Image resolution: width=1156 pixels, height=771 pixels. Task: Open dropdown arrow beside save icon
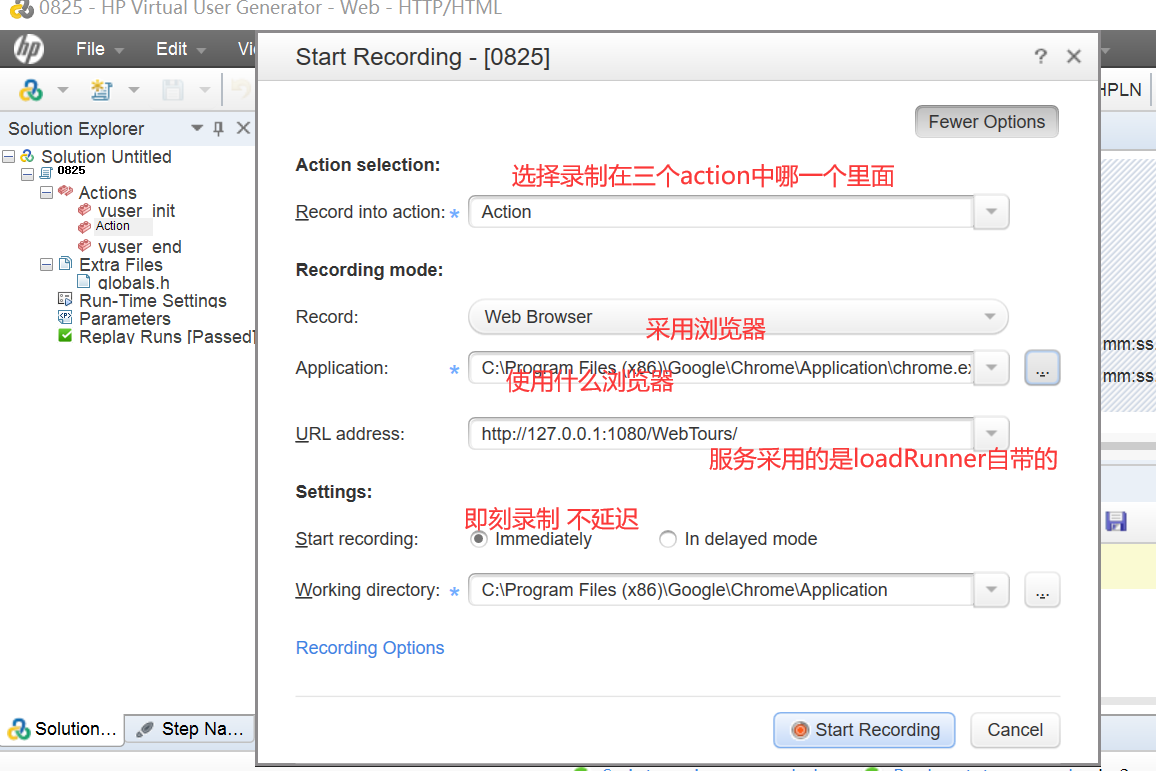205,90
